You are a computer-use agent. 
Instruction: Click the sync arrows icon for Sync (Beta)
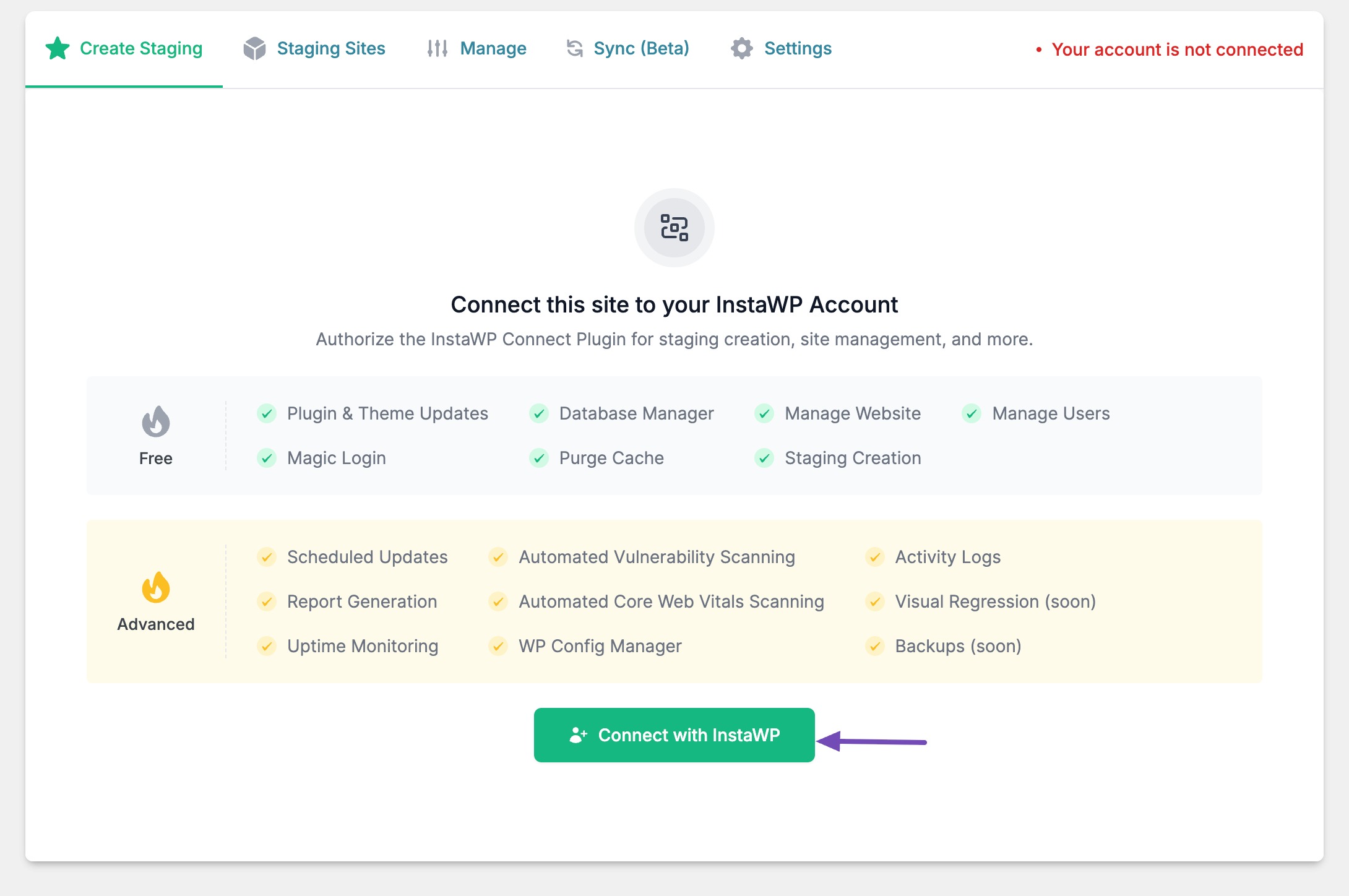click(575, 48)
